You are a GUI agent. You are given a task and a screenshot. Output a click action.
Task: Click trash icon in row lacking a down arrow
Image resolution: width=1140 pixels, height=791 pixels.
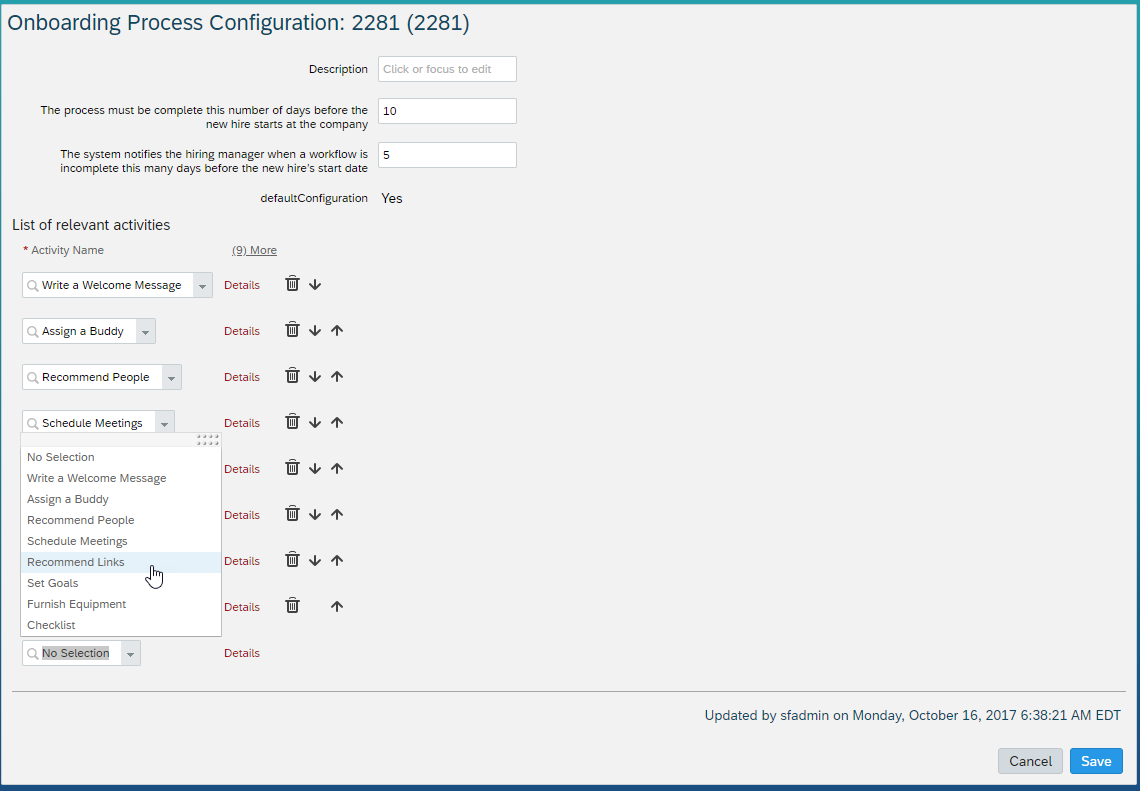(292, 606)
